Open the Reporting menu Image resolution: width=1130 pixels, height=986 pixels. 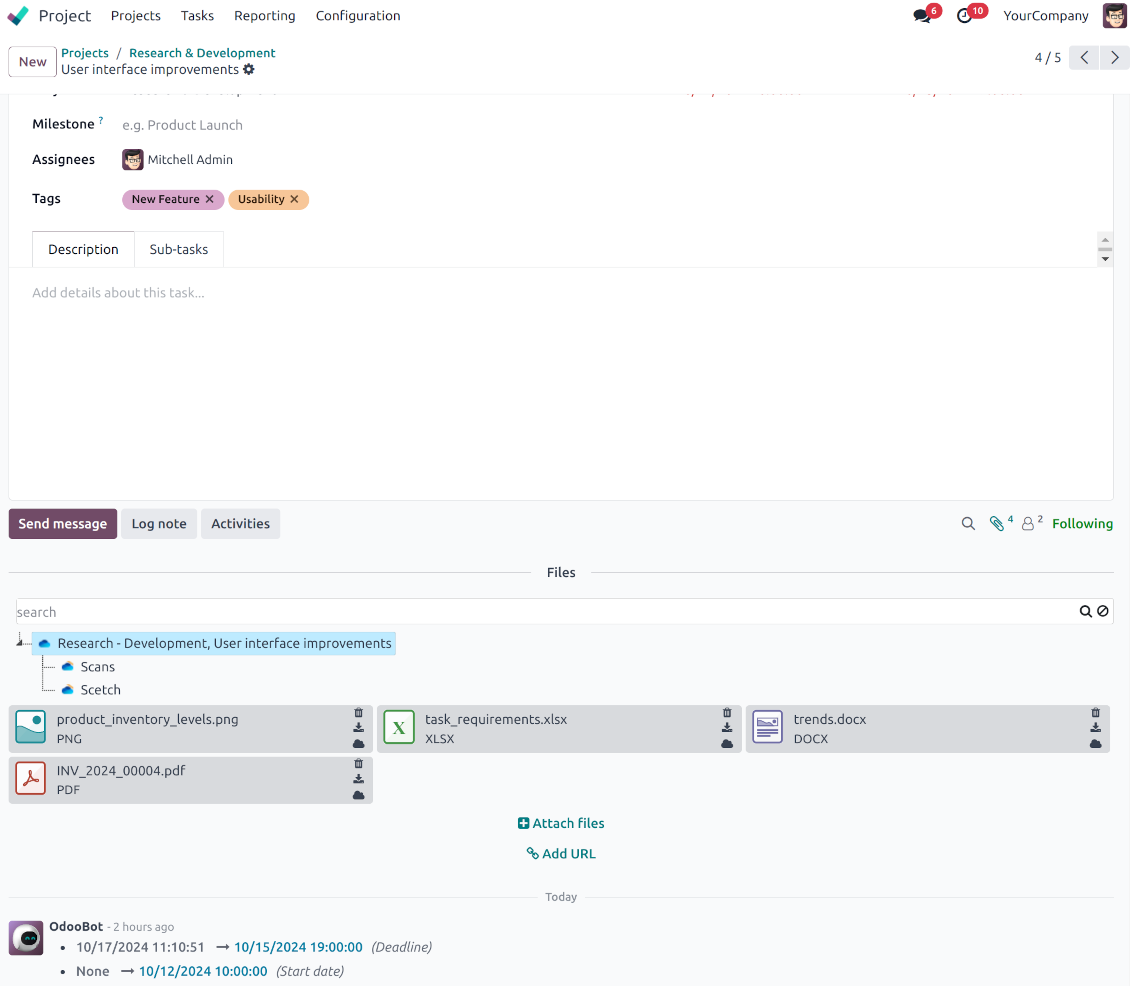tap(264, 16)
